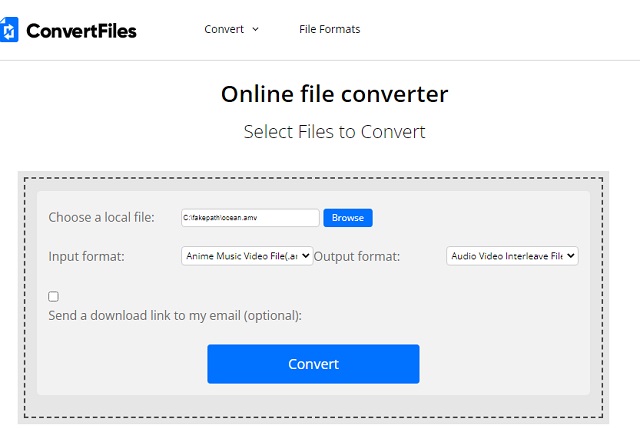Click the large Convert button
The width and height of the screenshot is (640, 435).
pyautogui.click(x=313, y=364)
